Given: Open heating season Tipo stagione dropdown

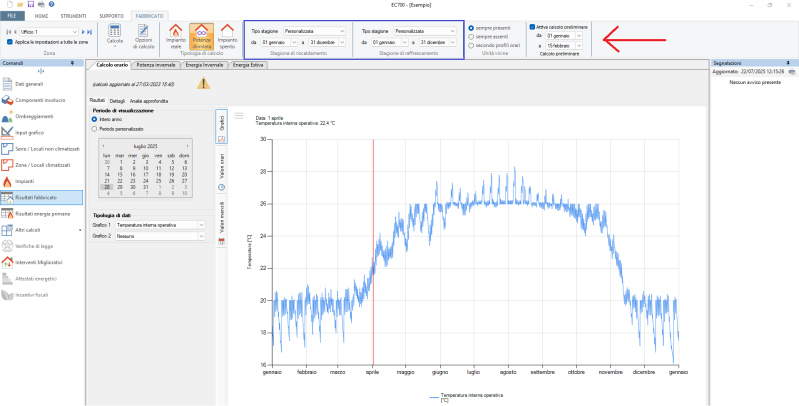Looking at the screenshot, I should pos(313,31).
